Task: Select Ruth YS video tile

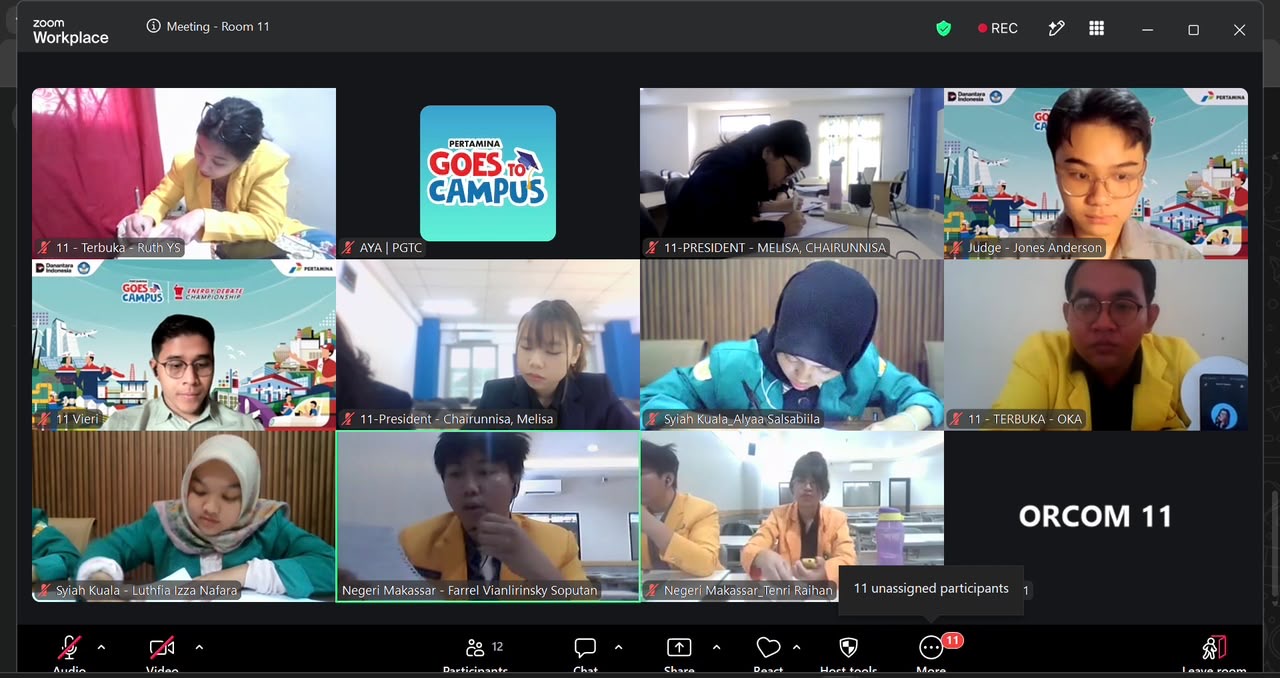Action: (184, 173)
